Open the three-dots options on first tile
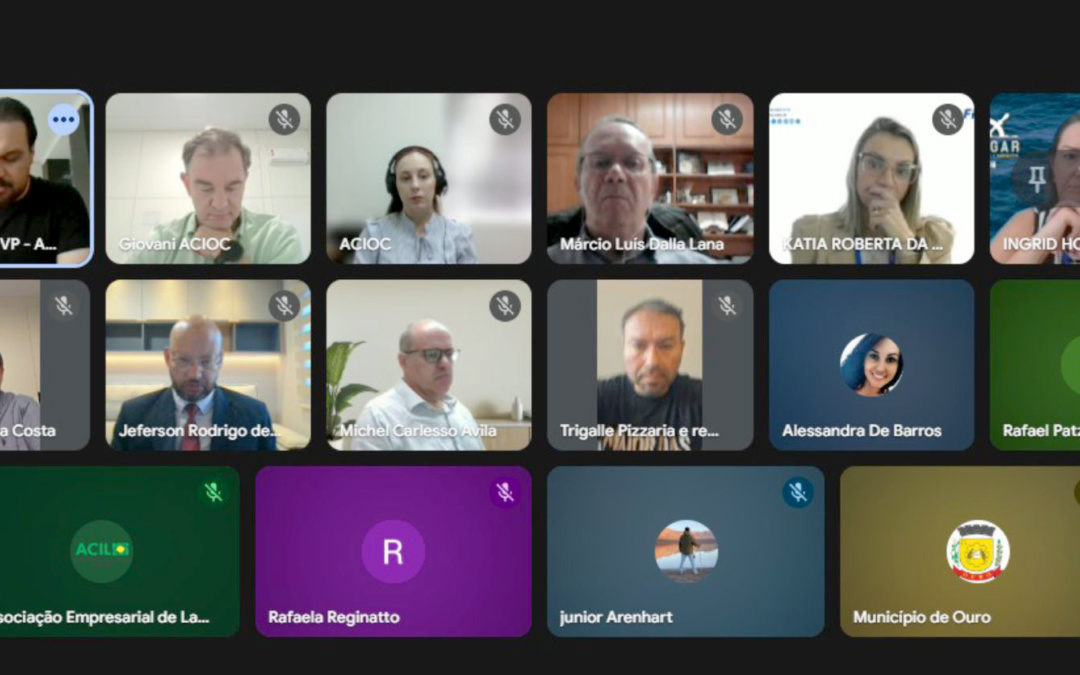1080x675 pixels. 63,119
